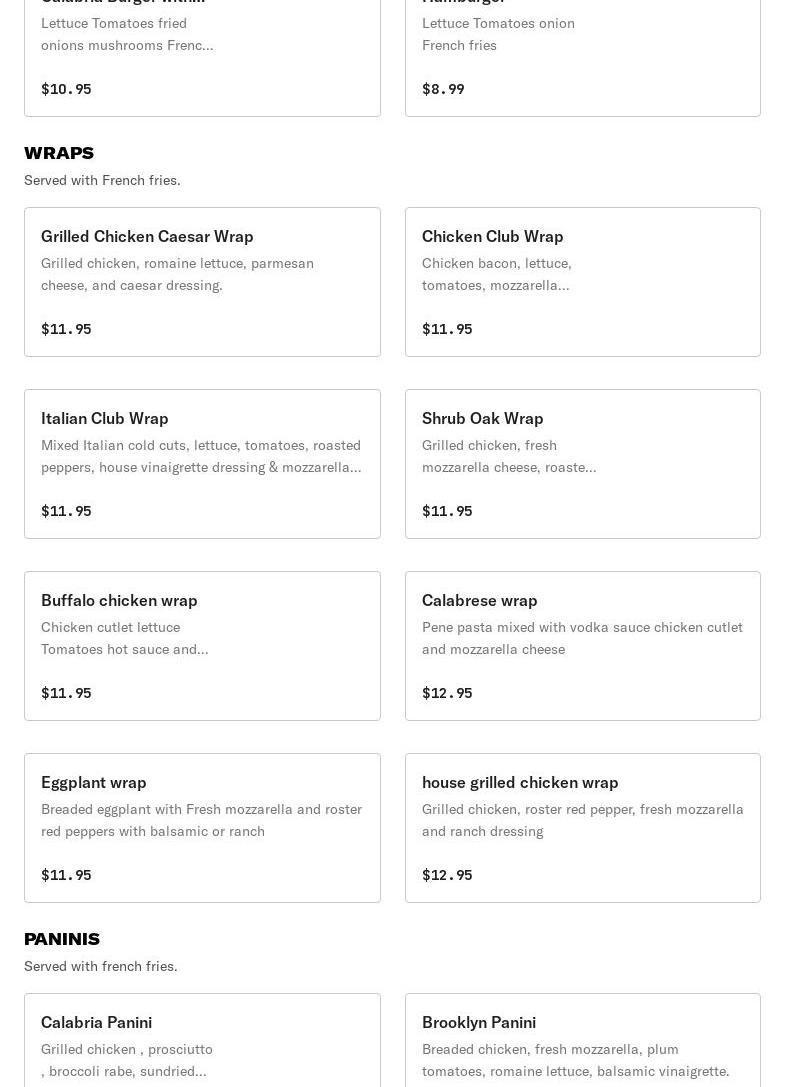
Task: Click the Italian Club Wrap description text
Action: click(201, 456)
